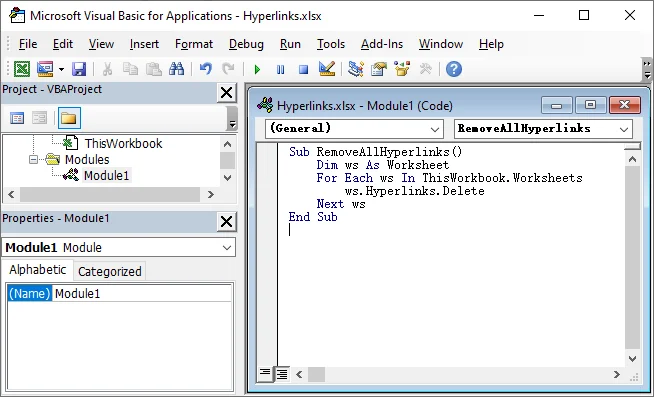Select the Modules folder in tree
Viewport: 654px width, 397px height.
pos(87,160)
